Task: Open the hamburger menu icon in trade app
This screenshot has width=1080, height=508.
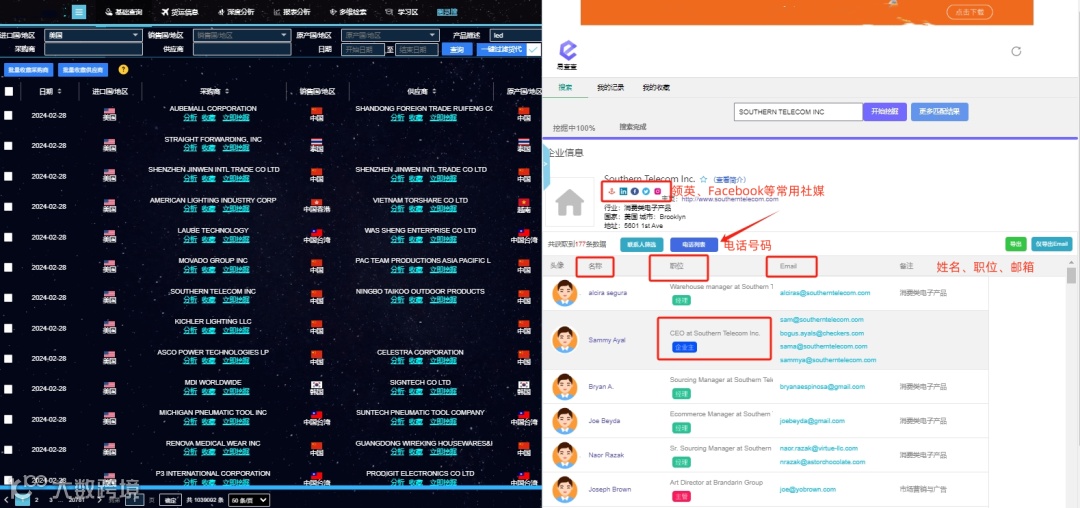Action: [79, 12]
